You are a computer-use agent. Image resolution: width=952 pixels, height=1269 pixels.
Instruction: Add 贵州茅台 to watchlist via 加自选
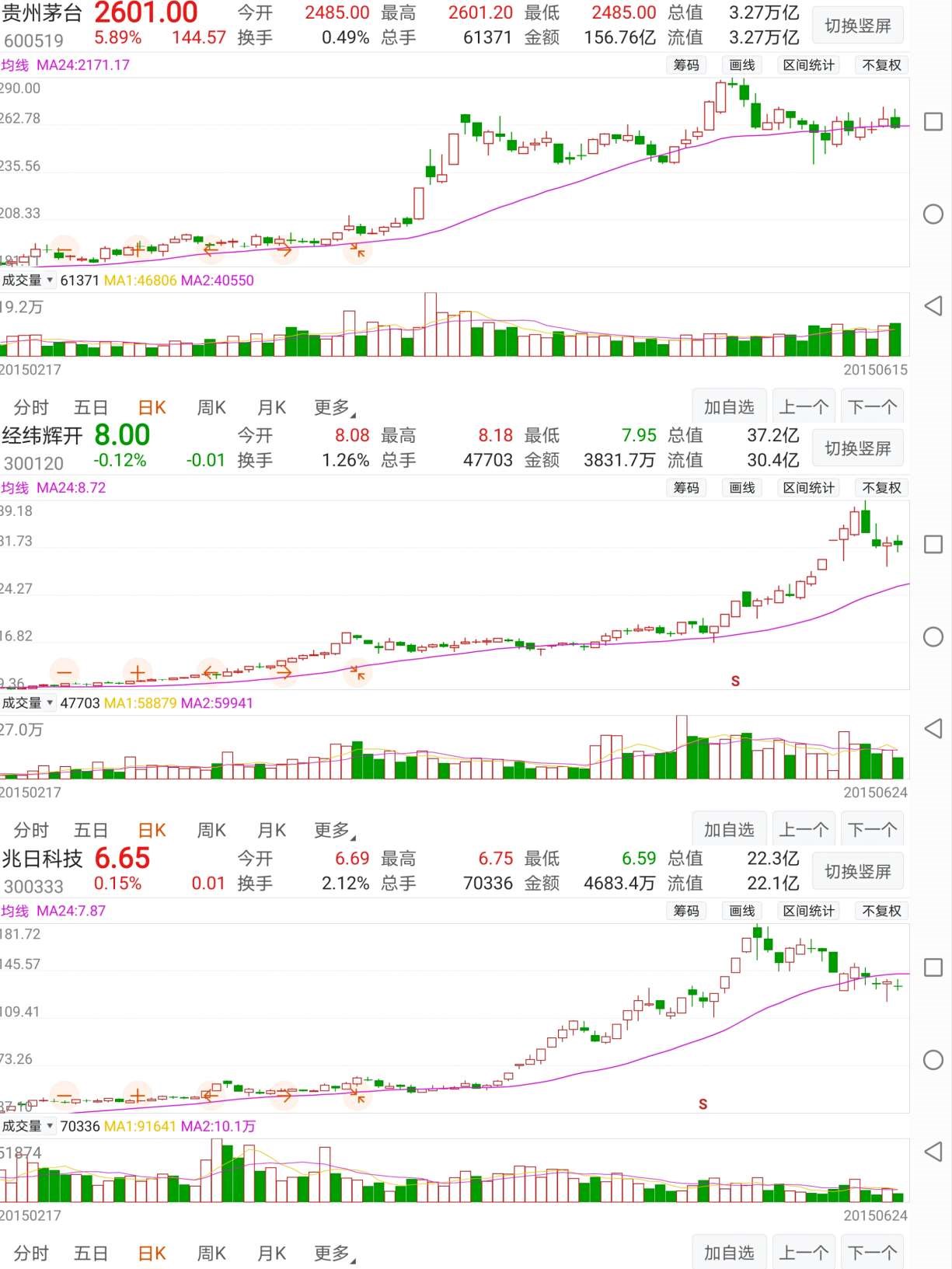729,406
